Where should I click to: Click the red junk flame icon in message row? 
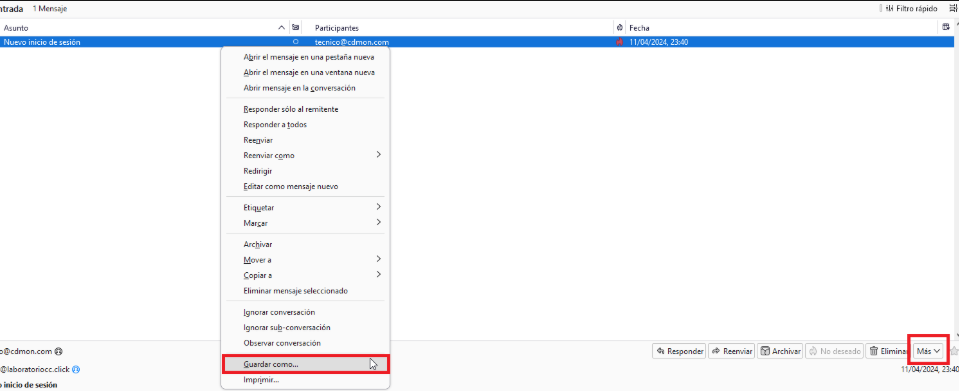click(x=620, y=42)
